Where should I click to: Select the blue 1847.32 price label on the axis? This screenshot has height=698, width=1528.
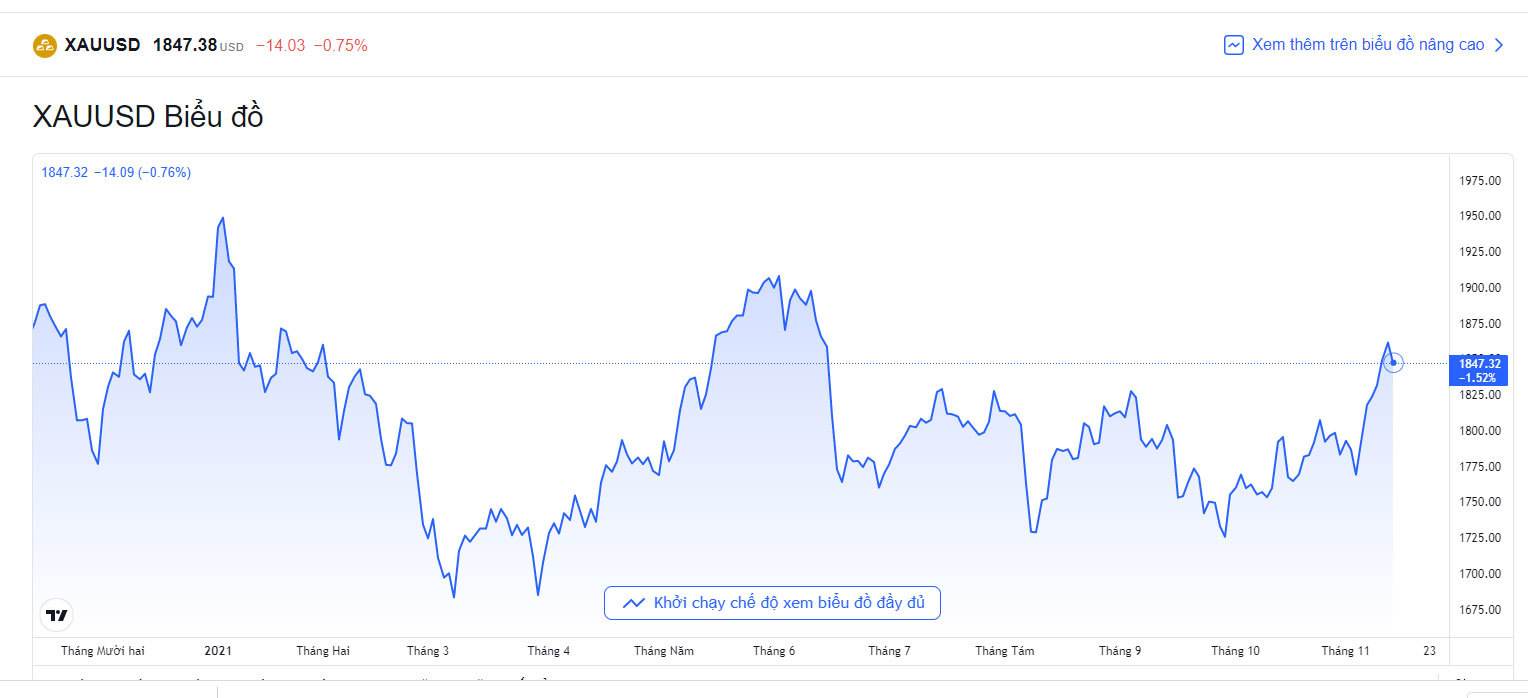coord(1478,370)
